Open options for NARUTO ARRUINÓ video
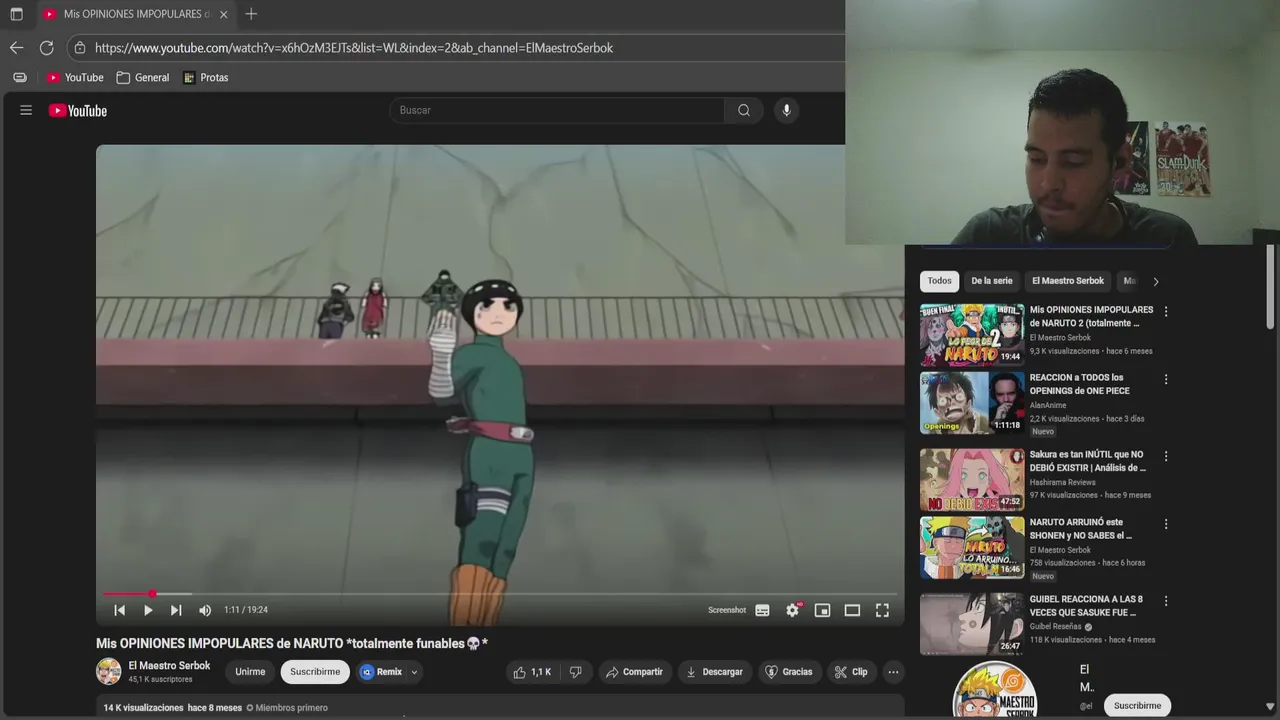Image resolution: width=1280 pixels, height=720 pixels. (x=1165, y=524)
